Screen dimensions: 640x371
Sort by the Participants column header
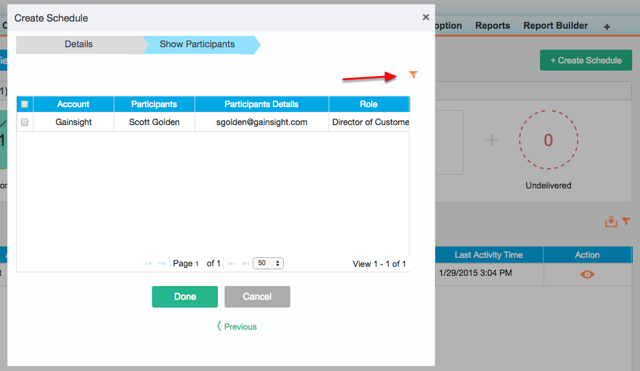tap(154, 104)
